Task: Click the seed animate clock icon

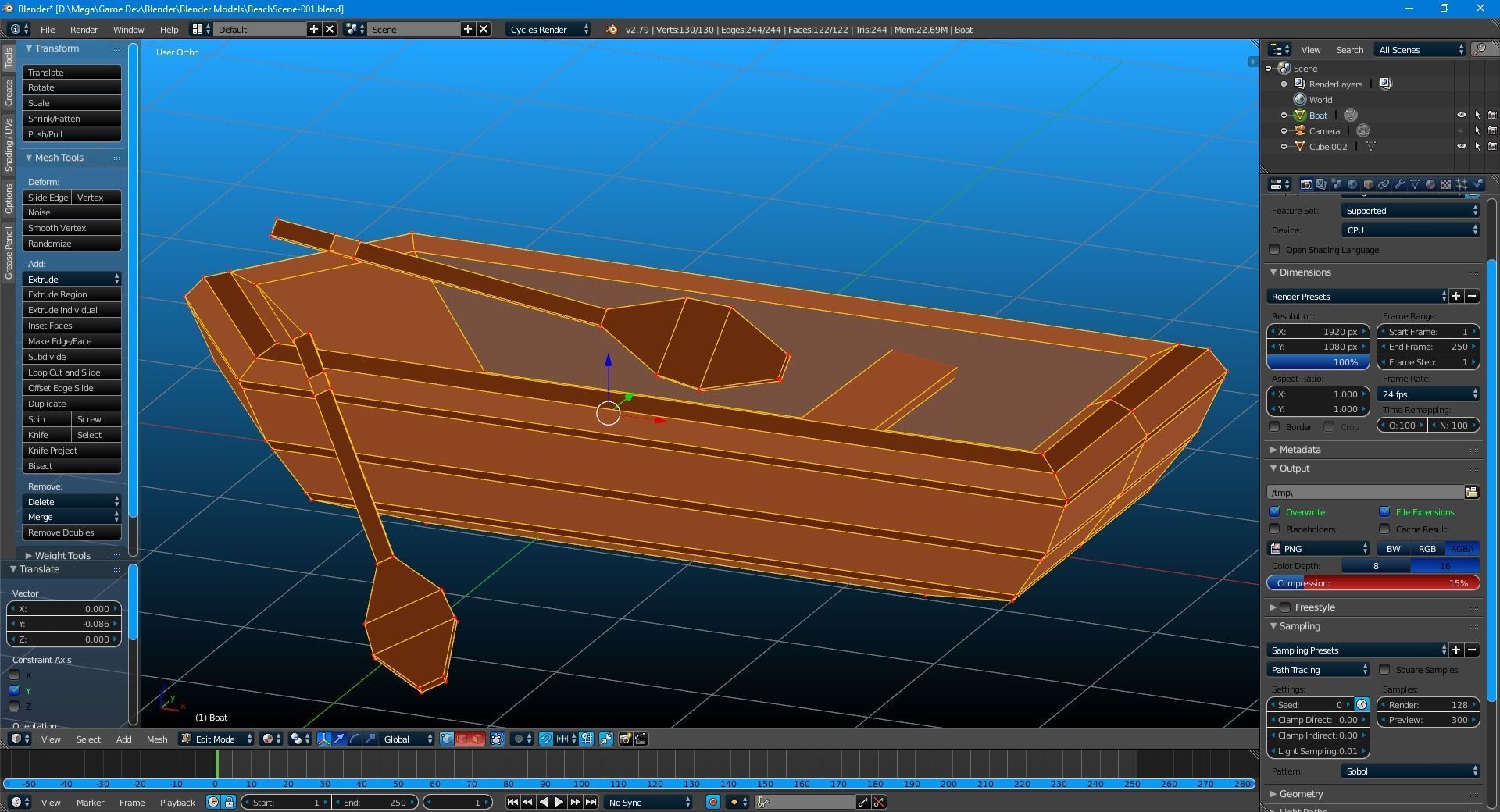Action: point(1362,704)
